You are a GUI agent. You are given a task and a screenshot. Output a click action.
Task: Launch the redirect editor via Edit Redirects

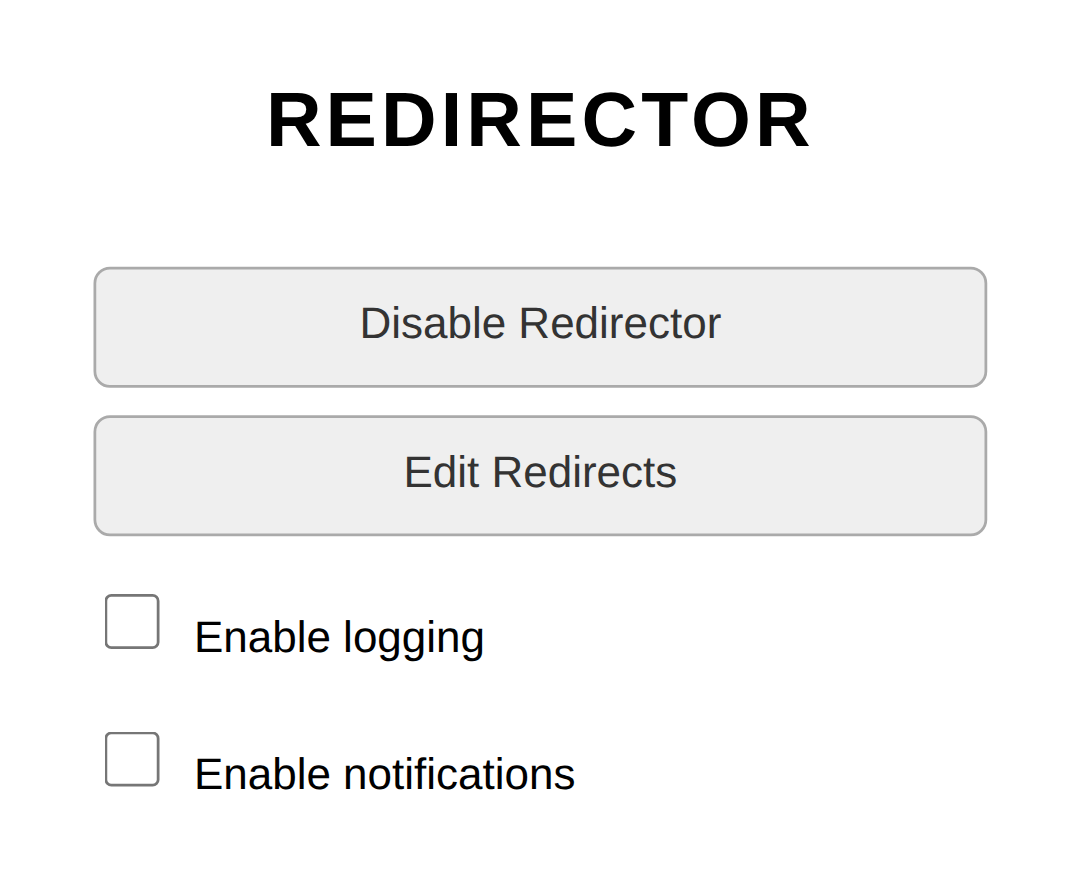coord(540,475)
